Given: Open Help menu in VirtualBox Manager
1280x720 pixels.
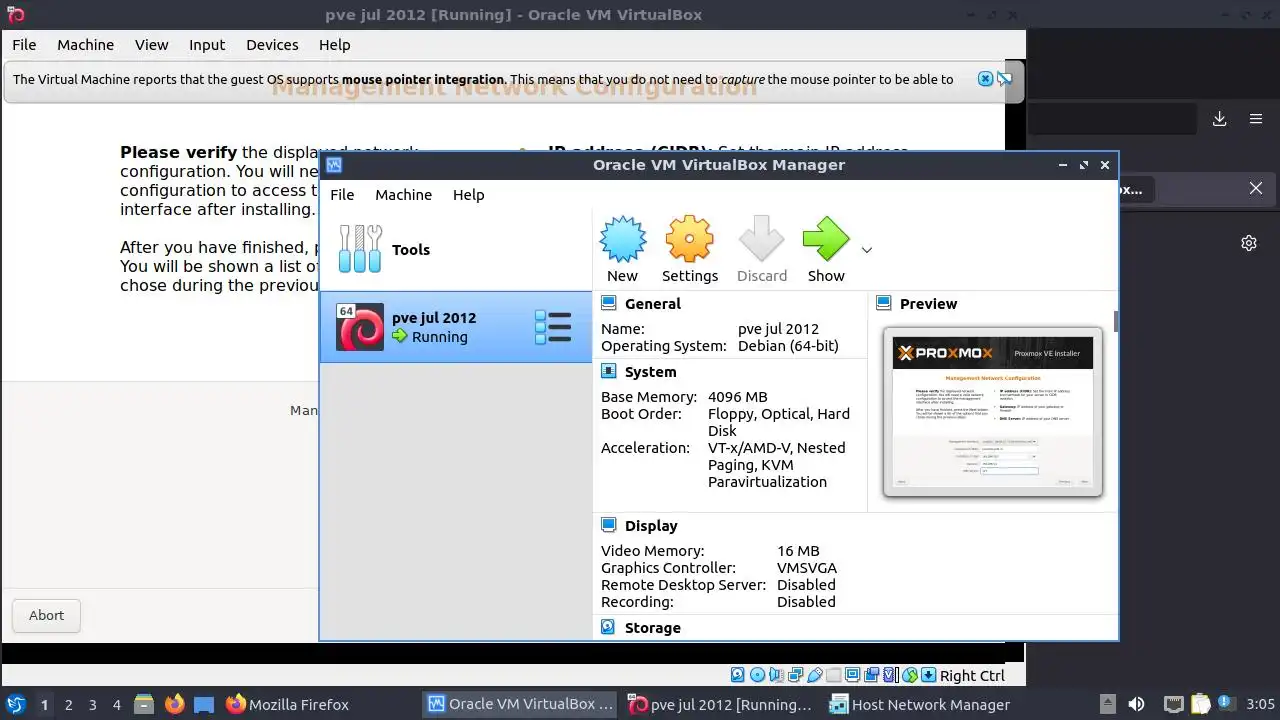Looking at the screenshot, I should point(468,194).
